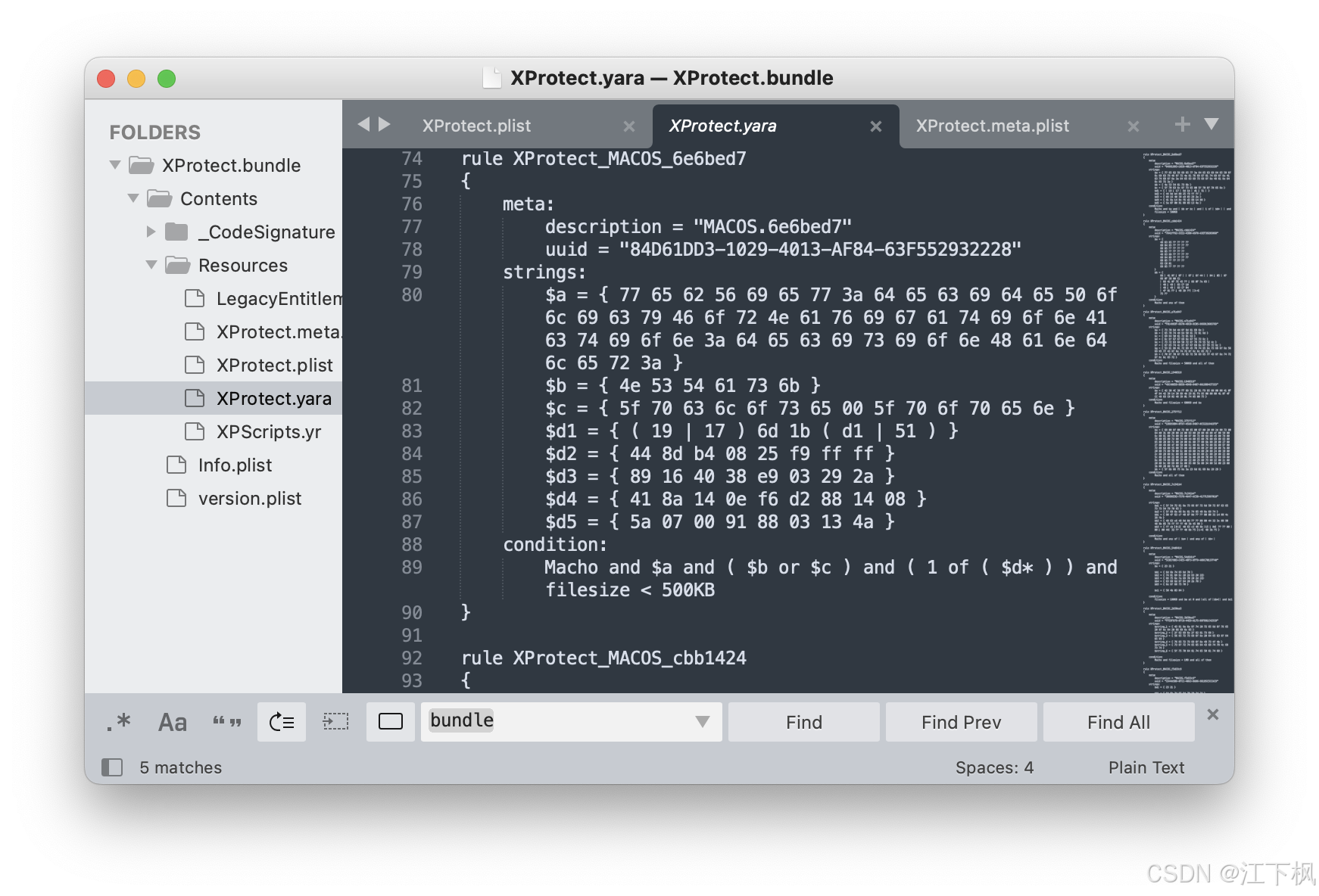Close the XProtect.meta.plist tab
Image resolution: width=1319 pixels, height=896 pixels.
click(x=1133, y=126)
